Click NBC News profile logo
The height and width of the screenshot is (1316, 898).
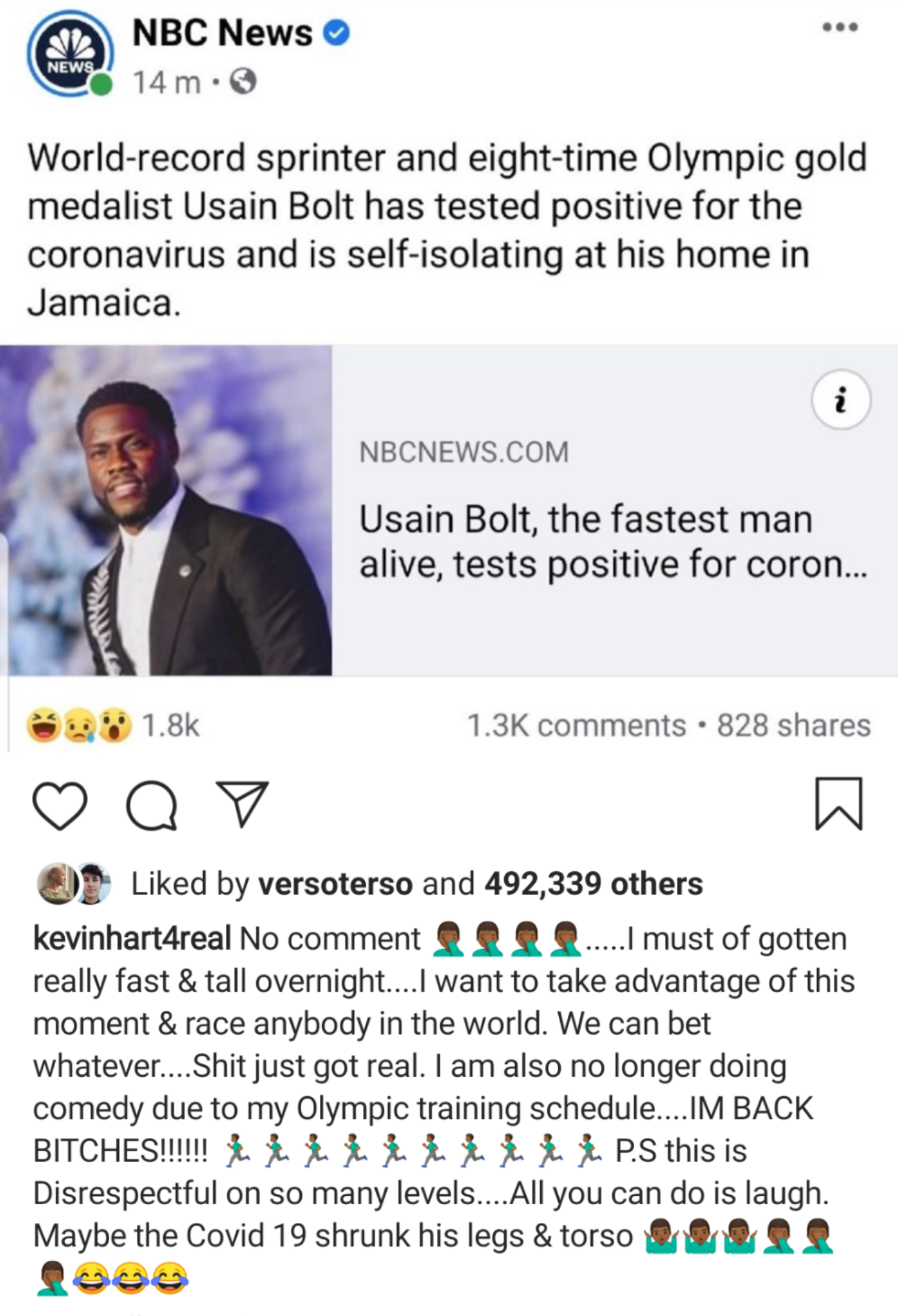click(x=70, y=56)
